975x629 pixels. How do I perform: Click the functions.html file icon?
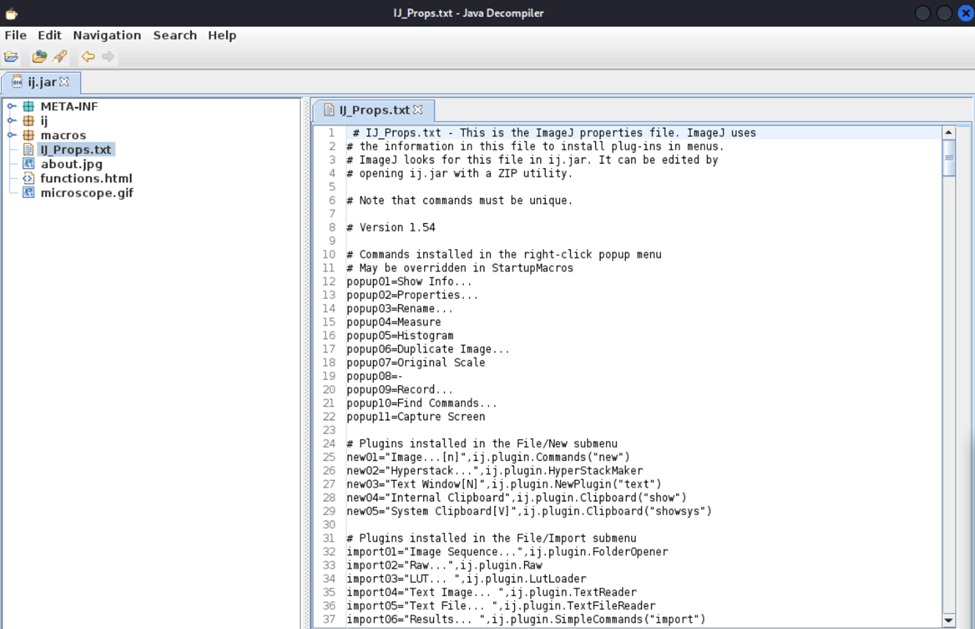click(29, 178)
